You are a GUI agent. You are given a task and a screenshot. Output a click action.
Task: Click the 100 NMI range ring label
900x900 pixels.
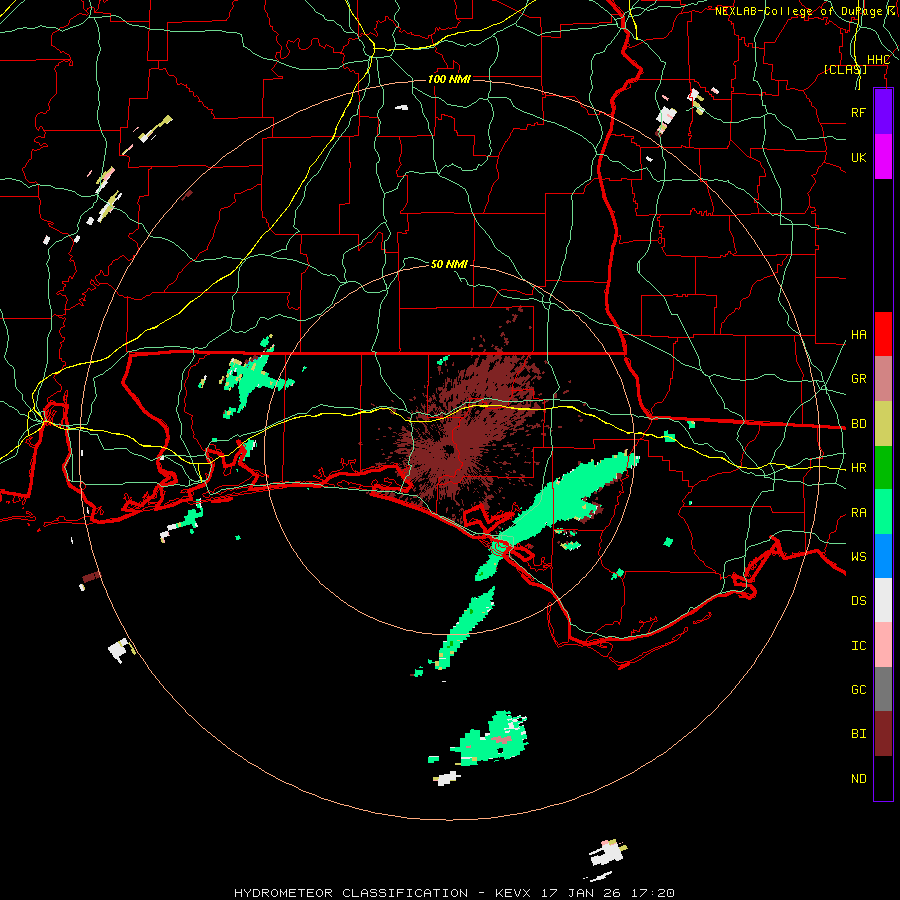[449, 79]
